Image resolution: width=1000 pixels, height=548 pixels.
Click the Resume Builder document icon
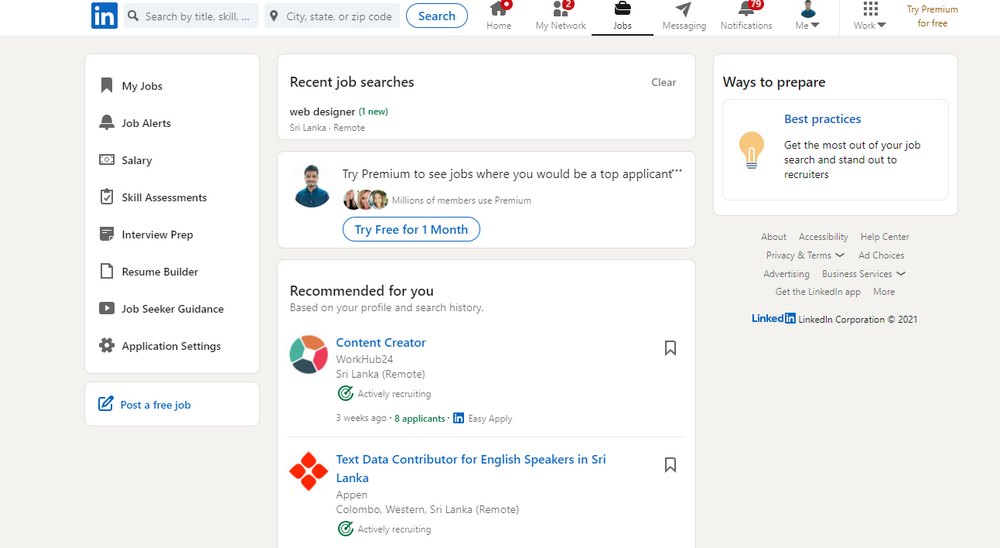107,271
